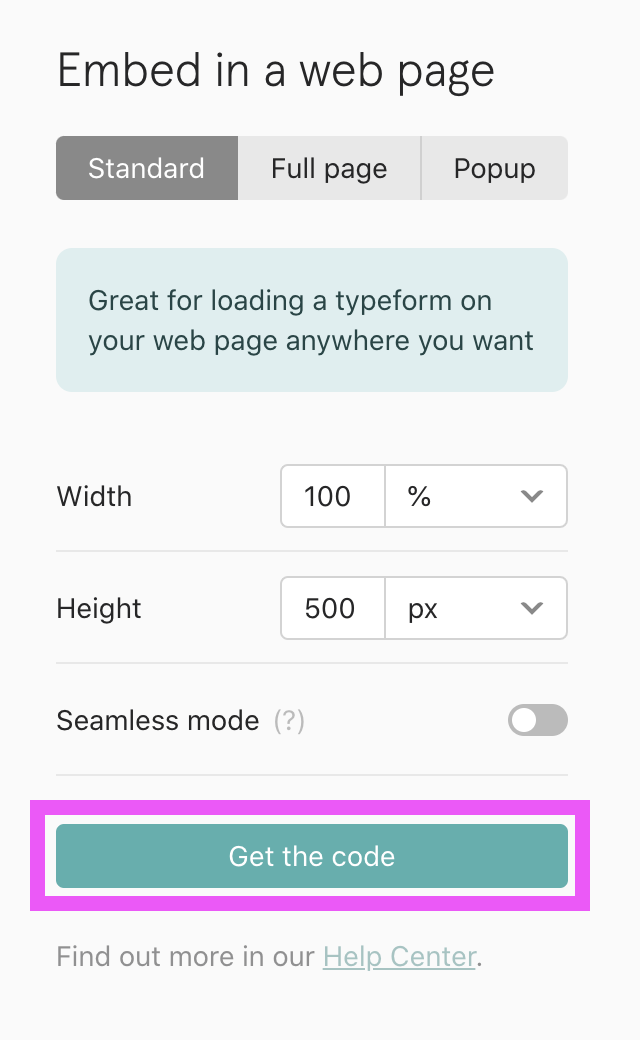
Task: Click the Width unit chevron arrow
Action: (532, 496)
